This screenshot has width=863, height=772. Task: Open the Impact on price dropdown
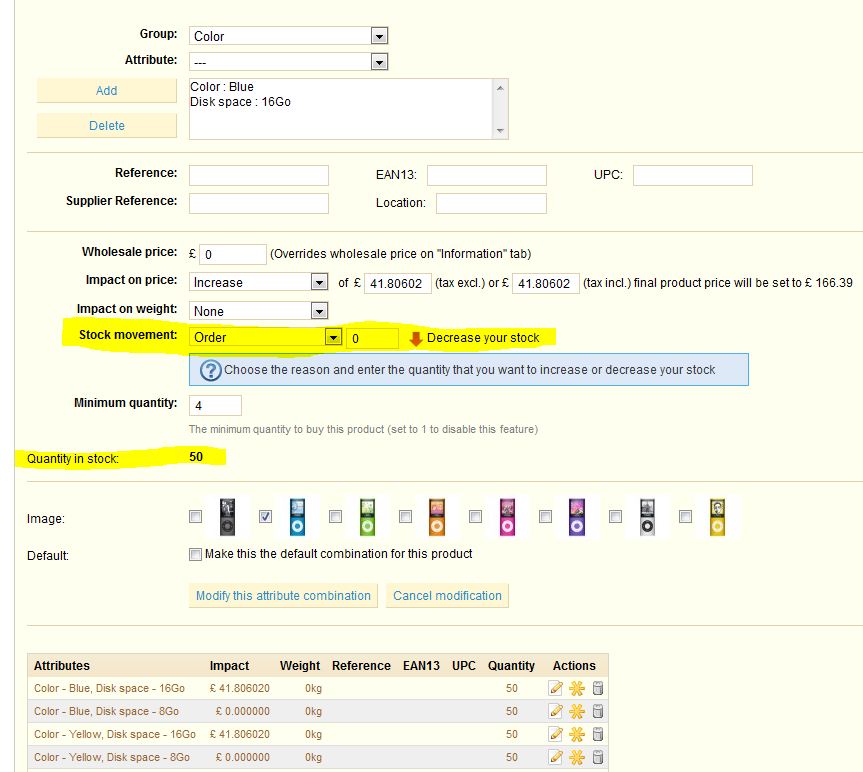click(x=259, y=282)
